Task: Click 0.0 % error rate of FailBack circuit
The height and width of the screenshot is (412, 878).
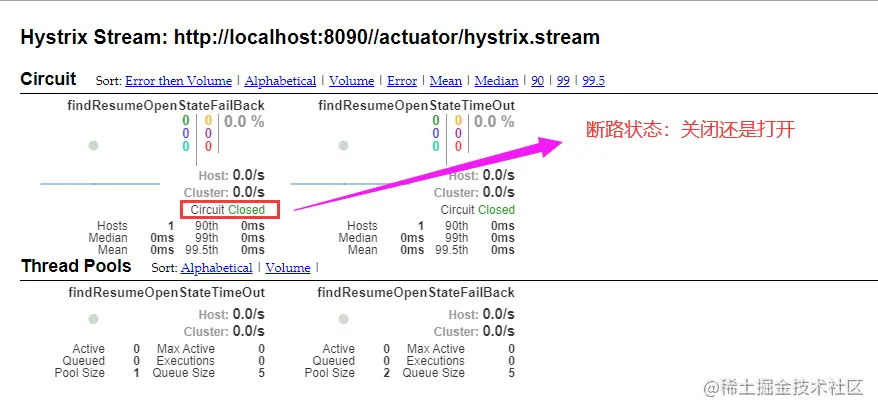Action: 244,121
